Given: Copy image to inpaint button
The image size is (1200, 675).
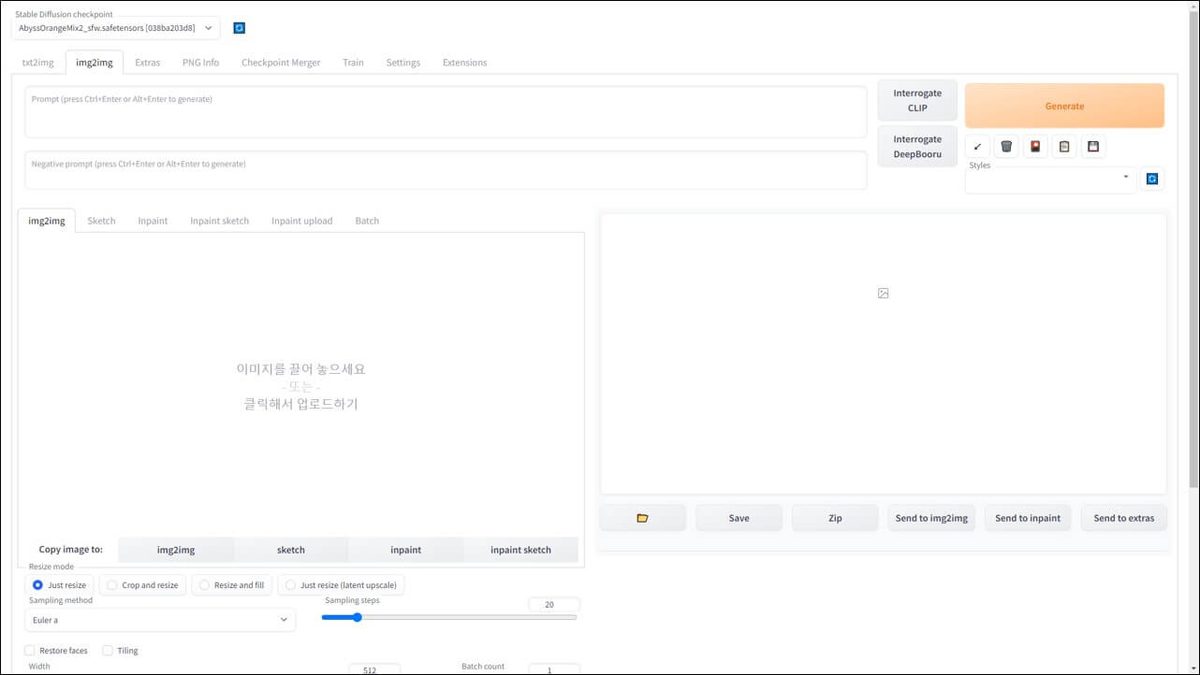Looking at the screenshot, I should (406, 550).
